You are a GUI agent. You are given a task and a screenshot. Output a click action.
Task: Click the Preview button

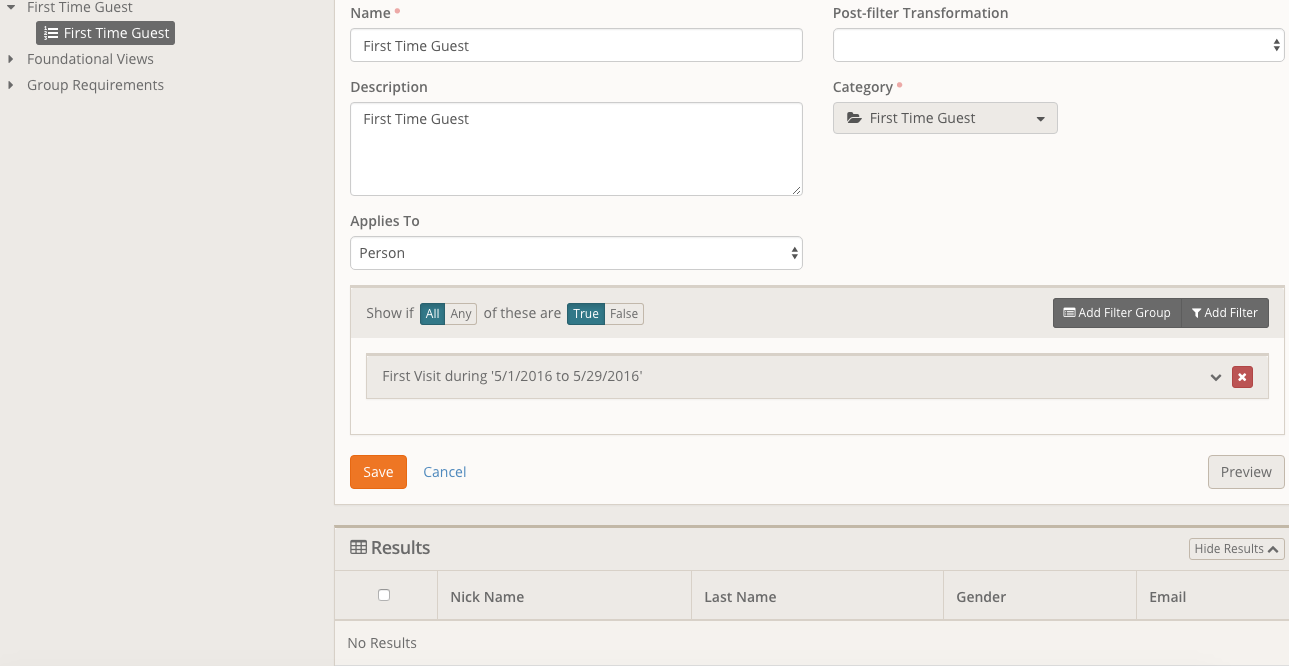pyautogui.click(x=1245, y=472)
